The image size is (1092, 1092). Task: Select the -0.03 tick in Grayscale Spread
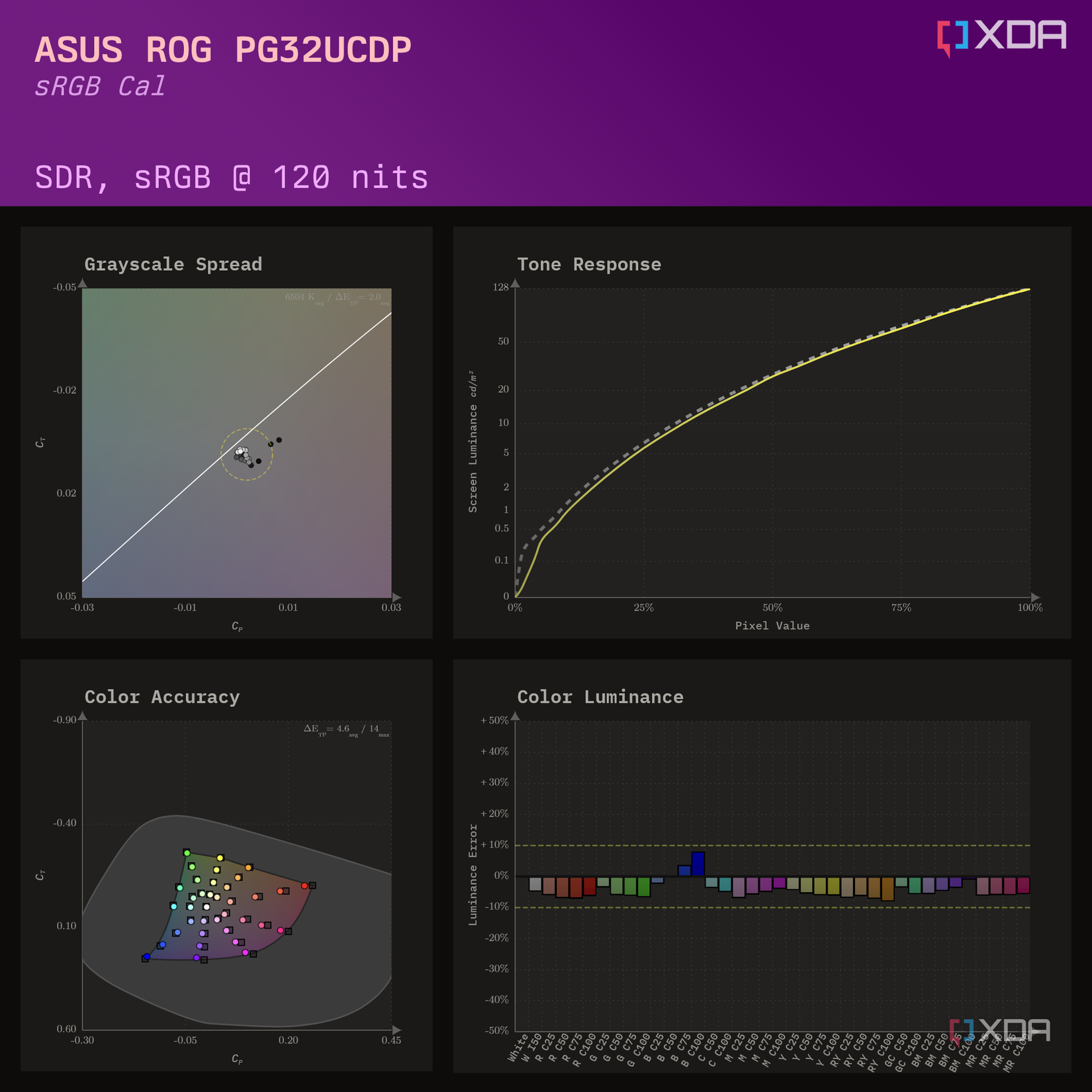tap(82, 608)
